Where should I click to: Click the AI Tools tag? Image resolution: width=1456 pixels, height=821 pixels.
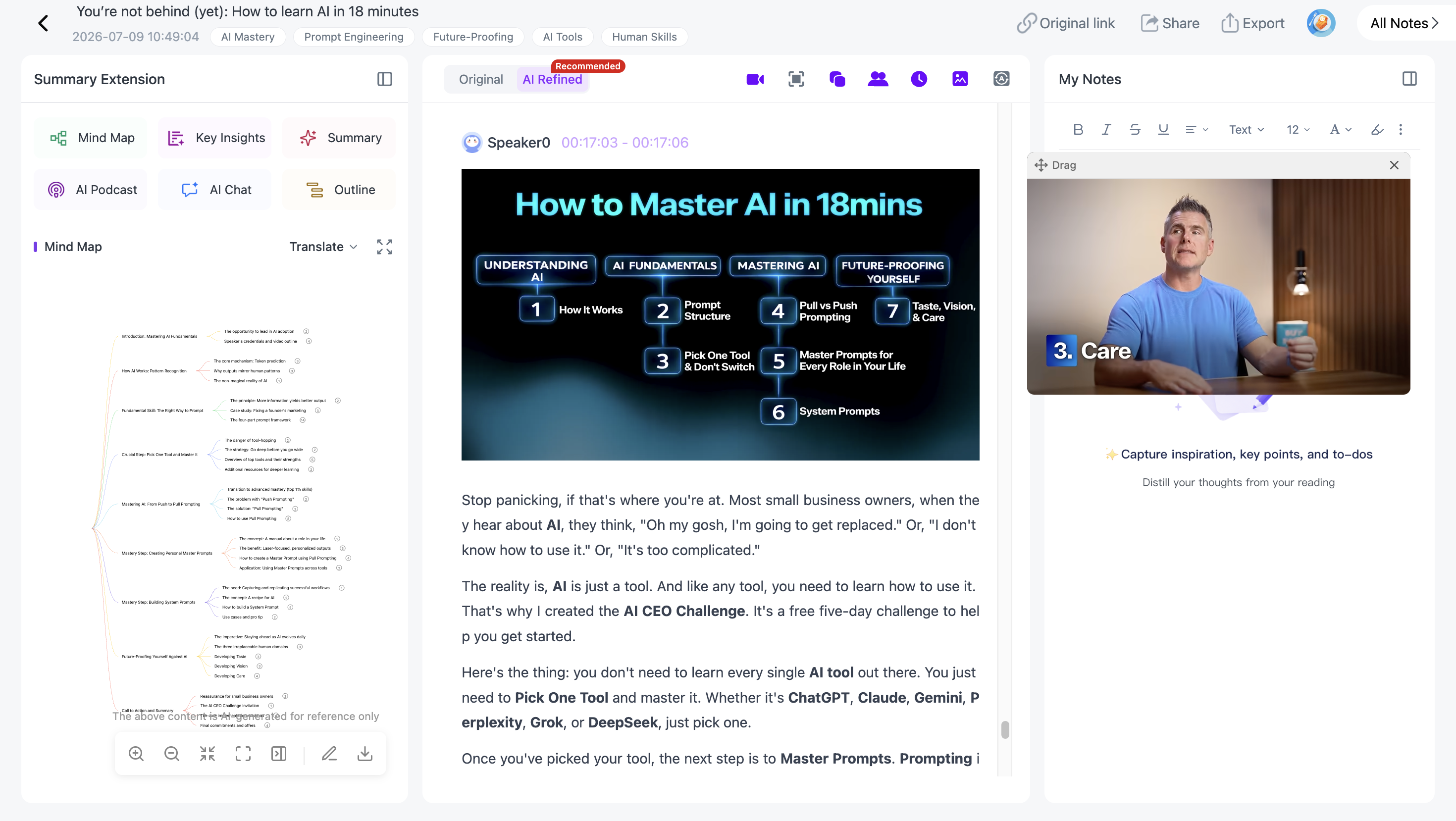point(563,37)
